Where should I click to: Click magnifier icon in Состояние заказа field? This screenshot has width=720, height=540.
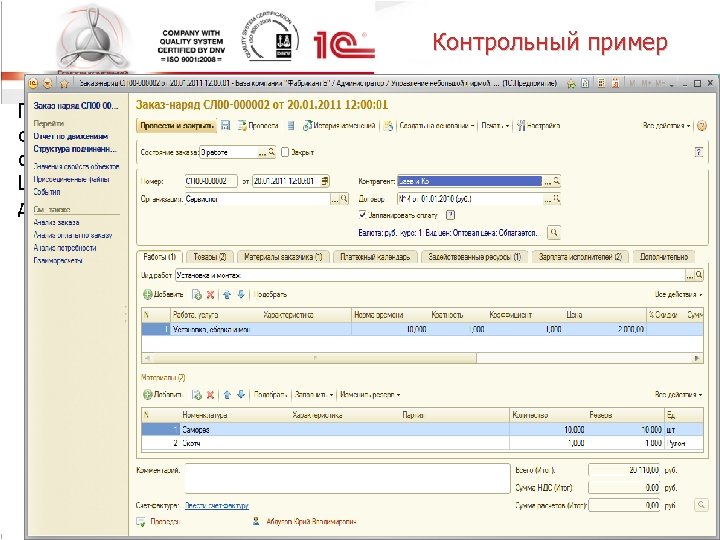(x=271, y=152)
